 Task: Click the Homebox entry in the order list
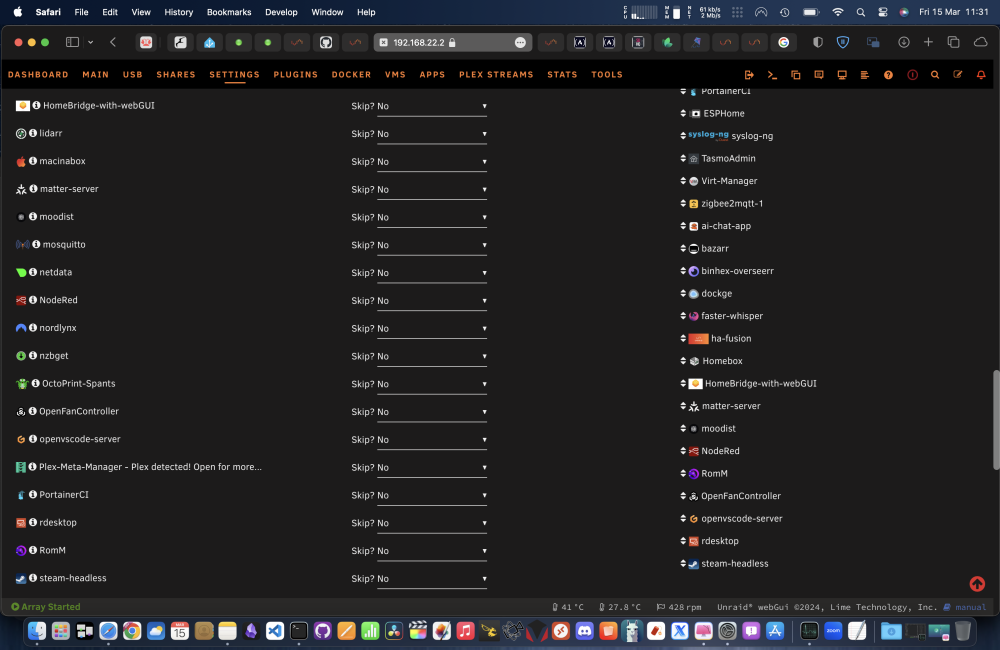712,361
